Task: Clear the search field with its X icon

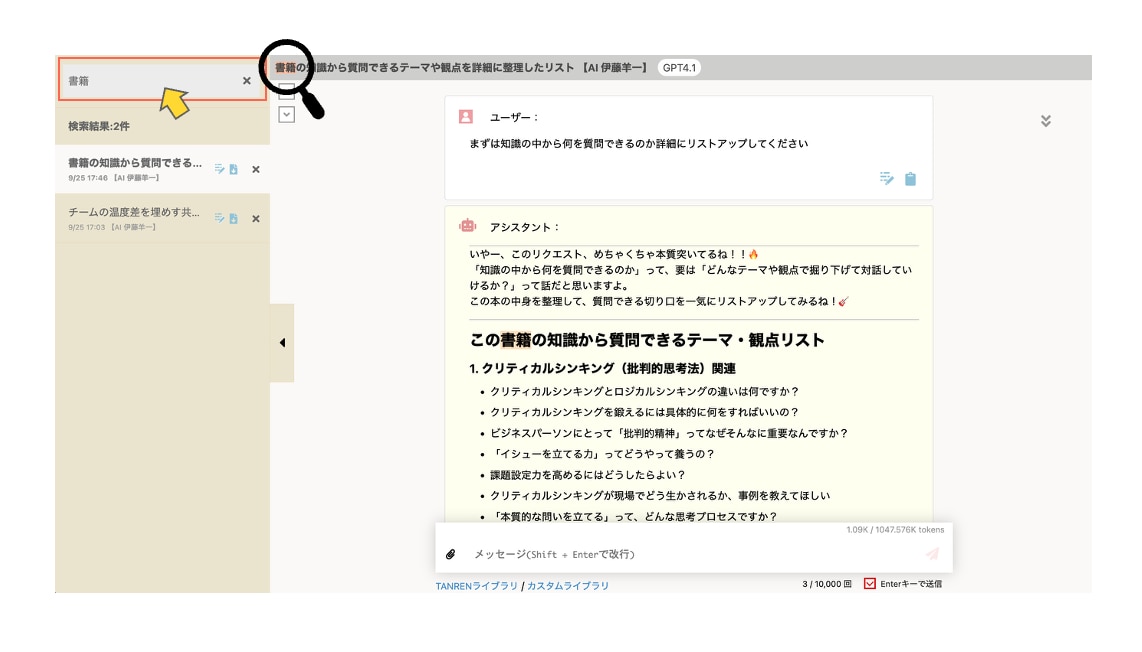Action: [x=247, y=81]
